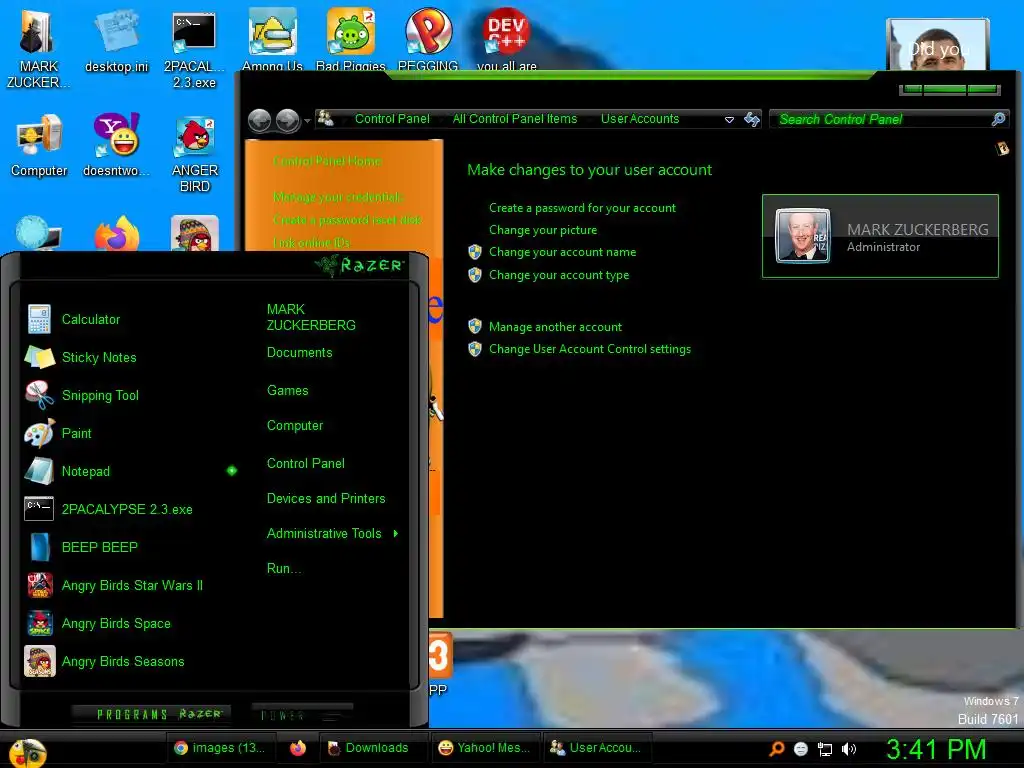Open Firefox from the taskbar
The width and height of the screenshot is (1024, 768).
pos(298,748)
